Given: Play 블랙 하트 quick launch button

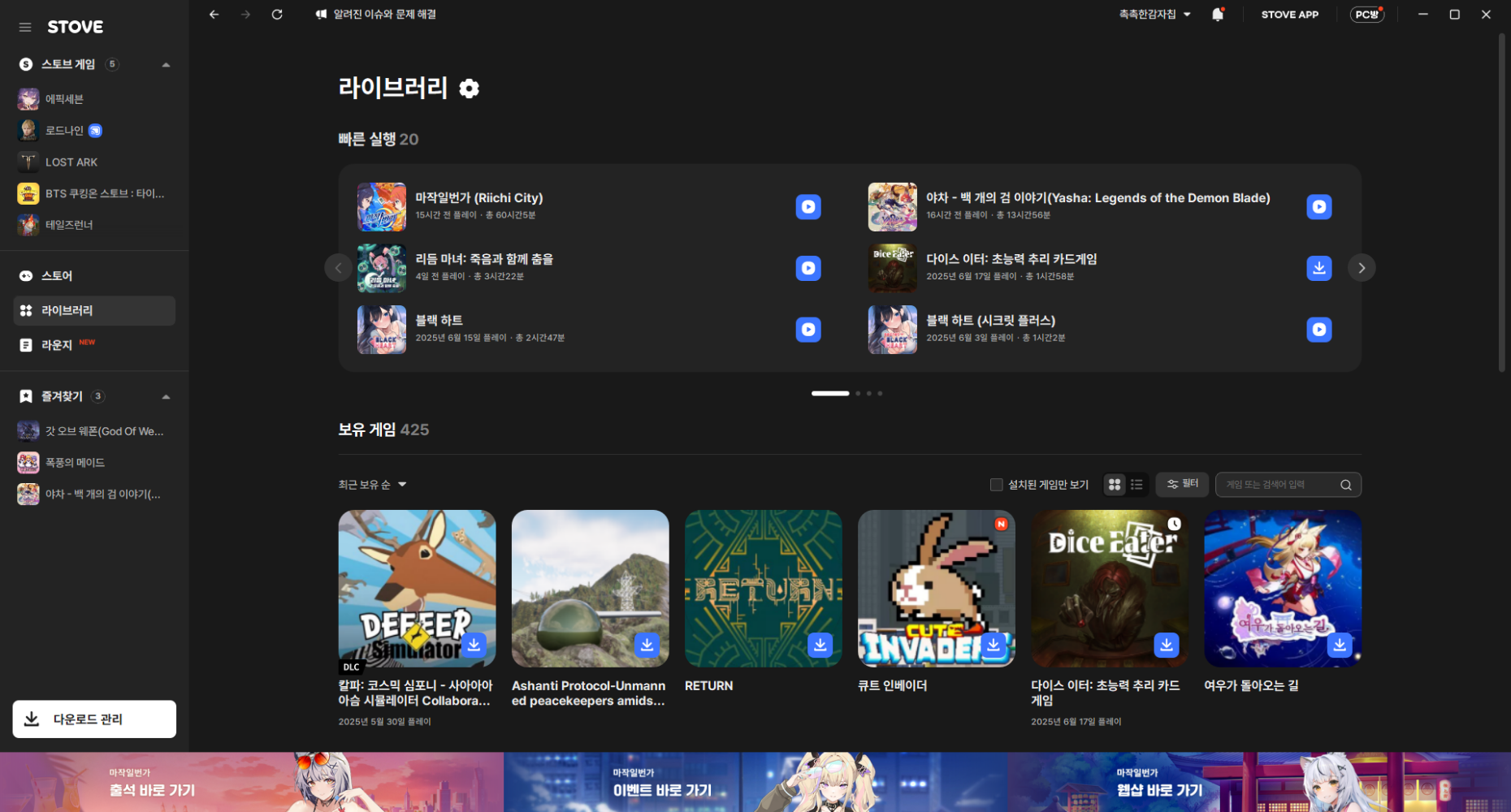Looking at the screenshot, I should pos(808,330).
